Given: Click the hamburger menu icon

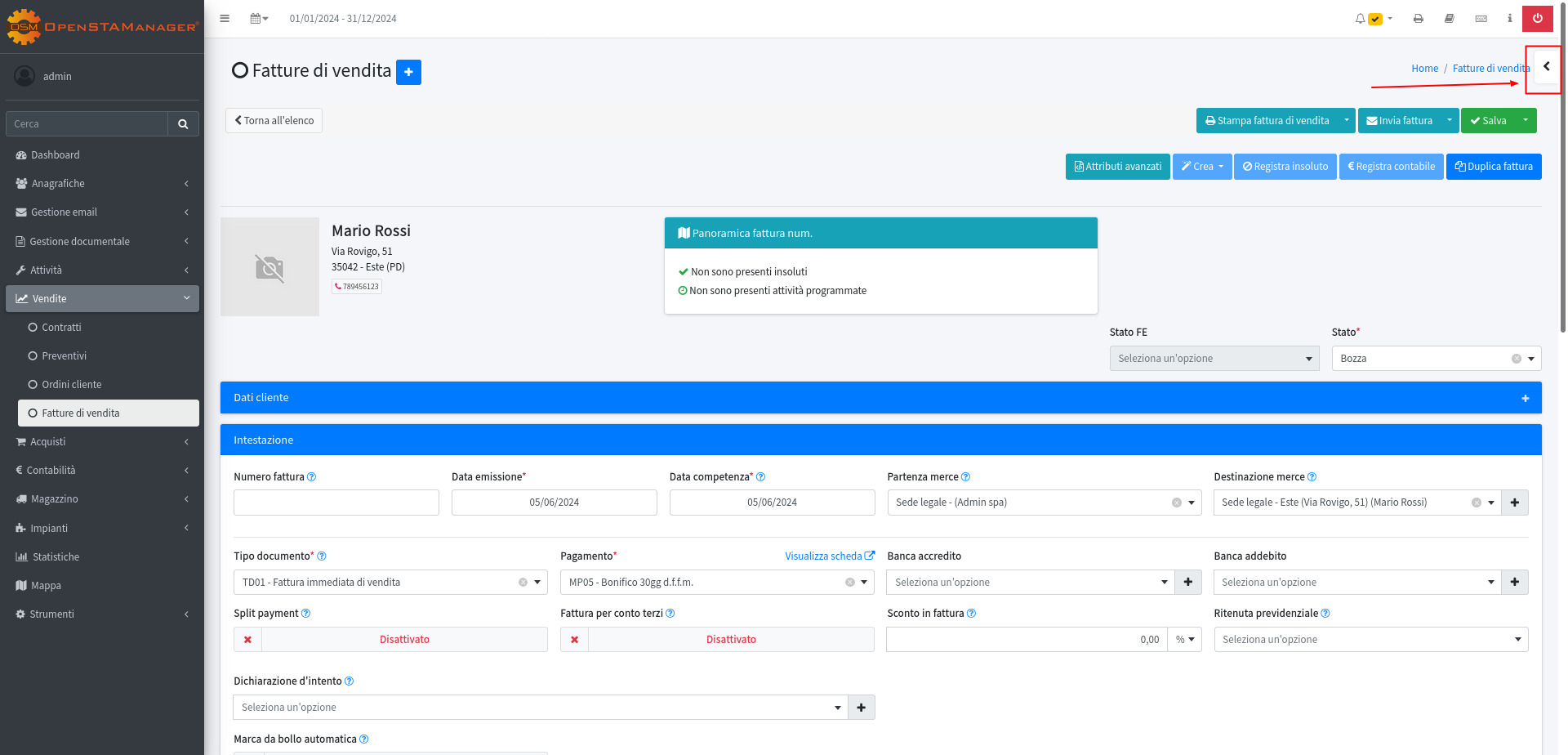Looking at the screenshot, I should click(x=225, y=19).
